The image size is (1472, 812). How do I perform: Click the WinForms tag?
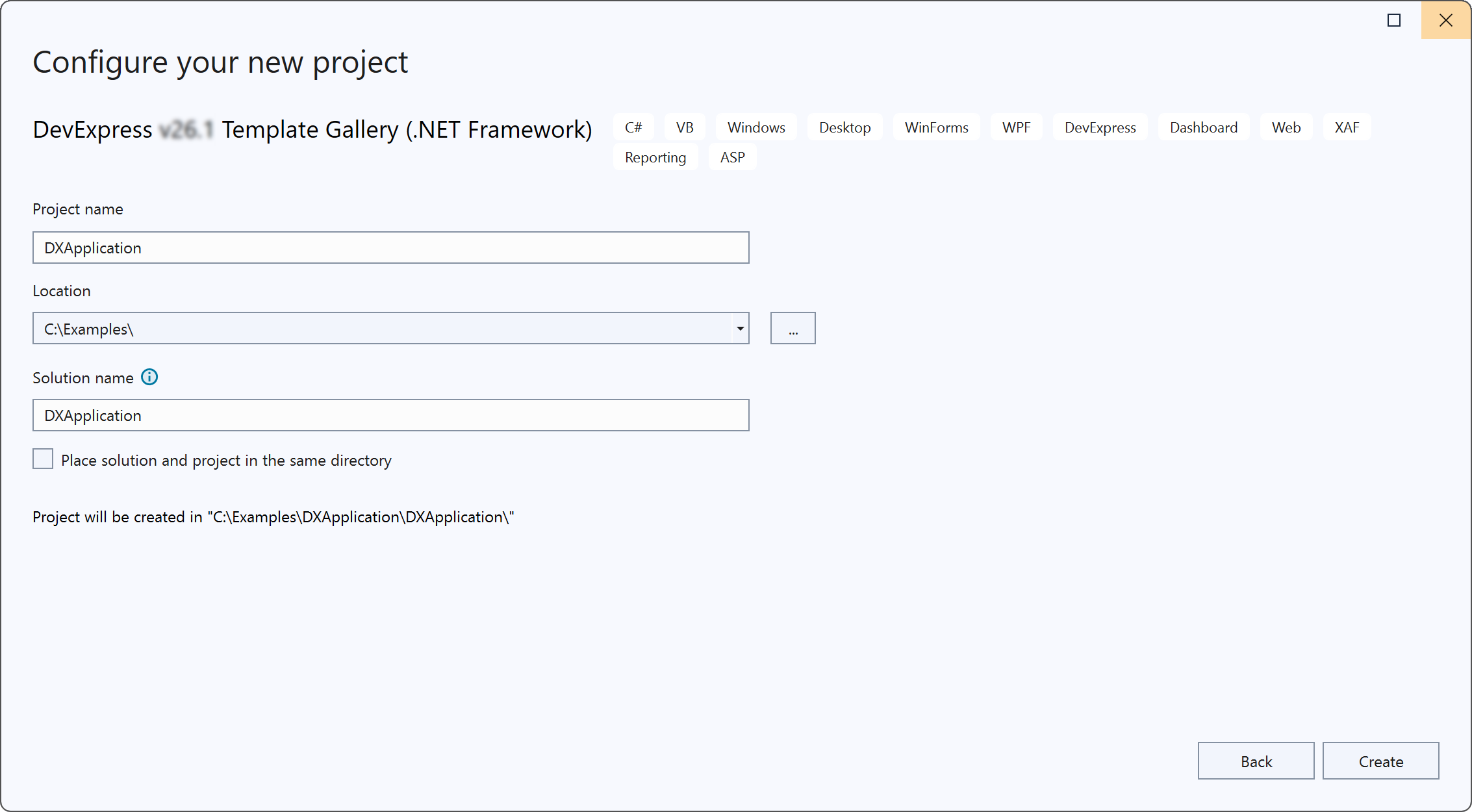click(x=937, y=127)
